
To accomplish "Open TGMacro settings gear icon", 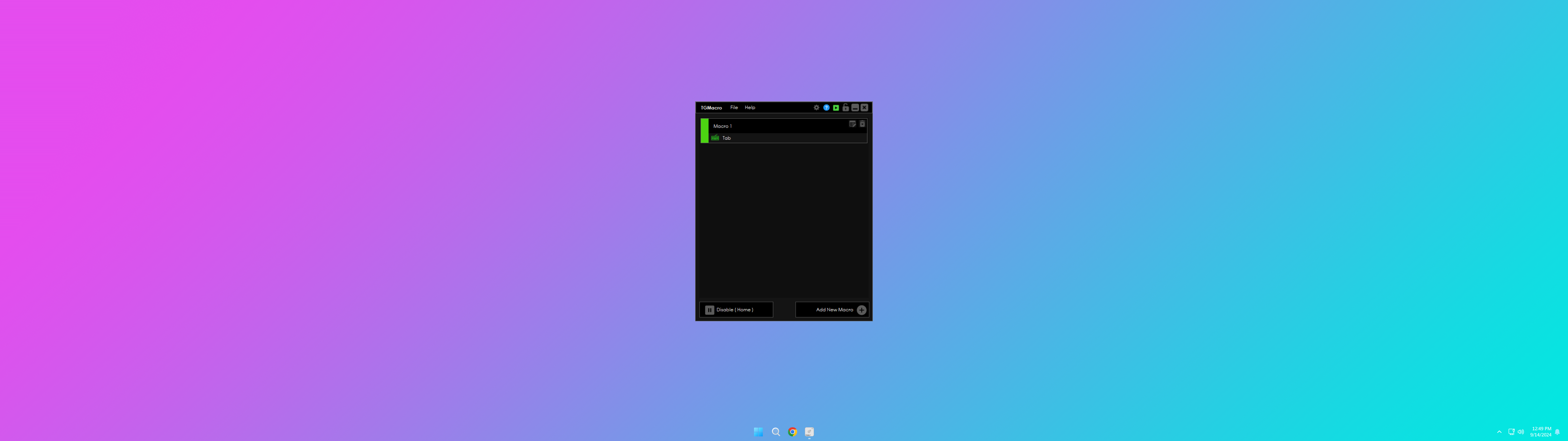I will 816,108.
